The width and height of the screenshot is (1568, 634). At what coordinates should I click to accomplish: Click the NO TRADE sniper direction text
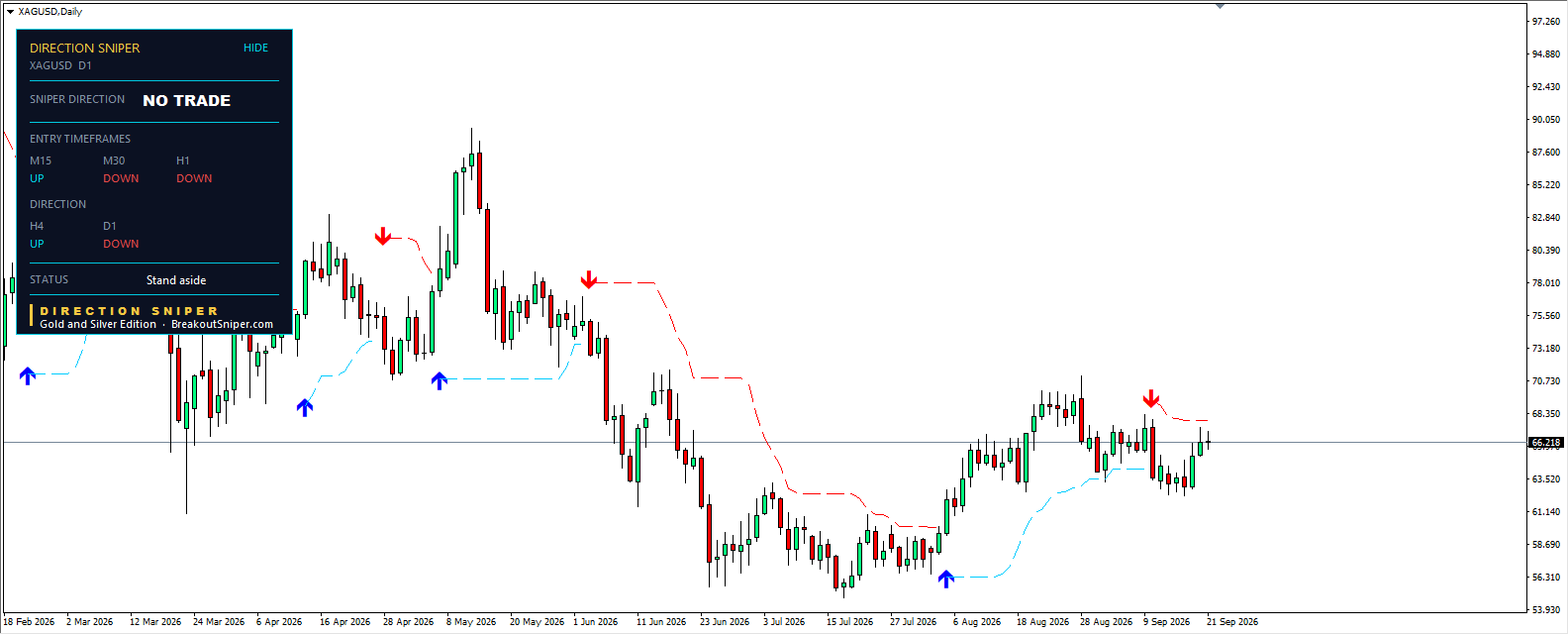(x=186, y=100)
